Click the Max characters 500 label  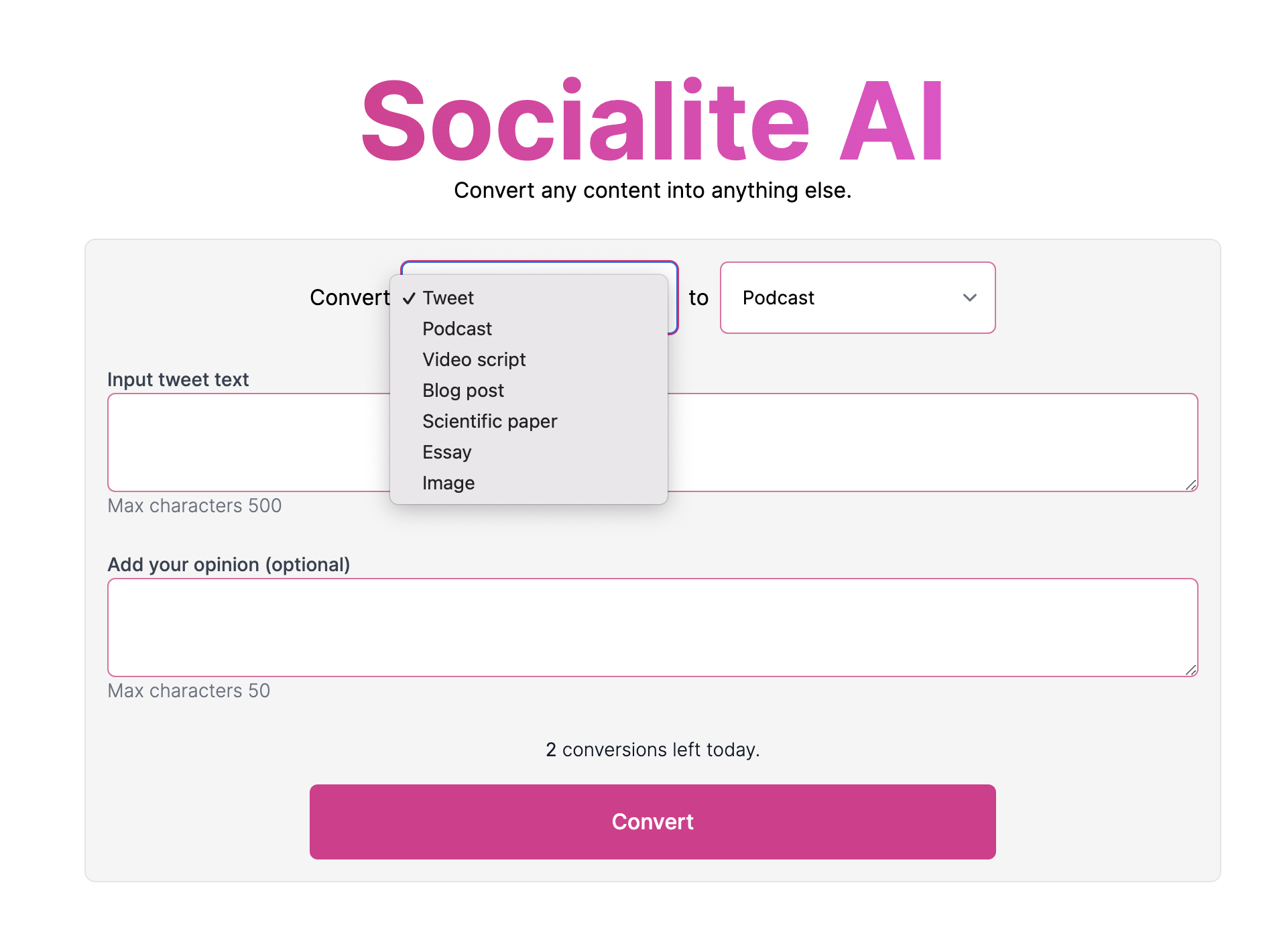click(194, 505)
